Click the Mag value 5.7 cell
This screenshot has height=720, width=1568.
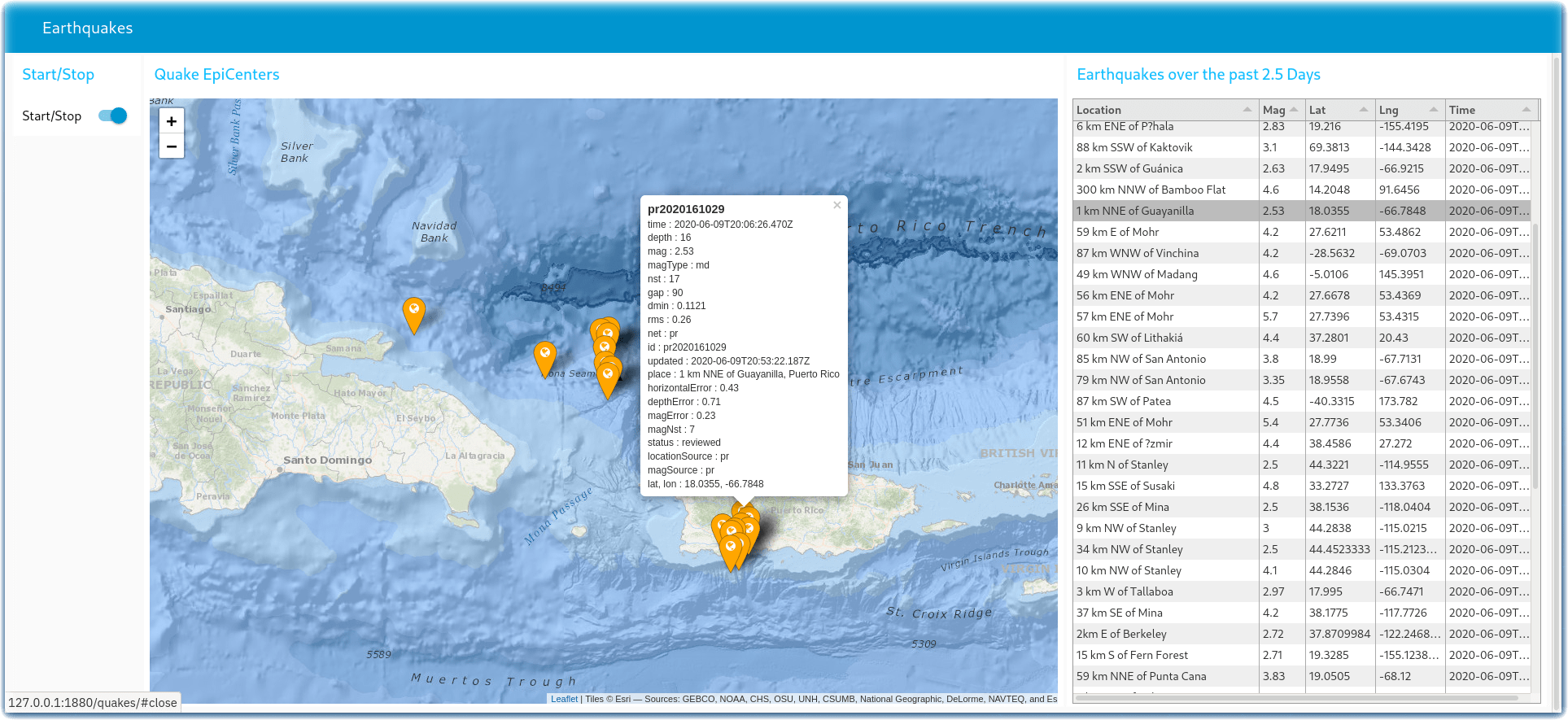pos(1282,316)
